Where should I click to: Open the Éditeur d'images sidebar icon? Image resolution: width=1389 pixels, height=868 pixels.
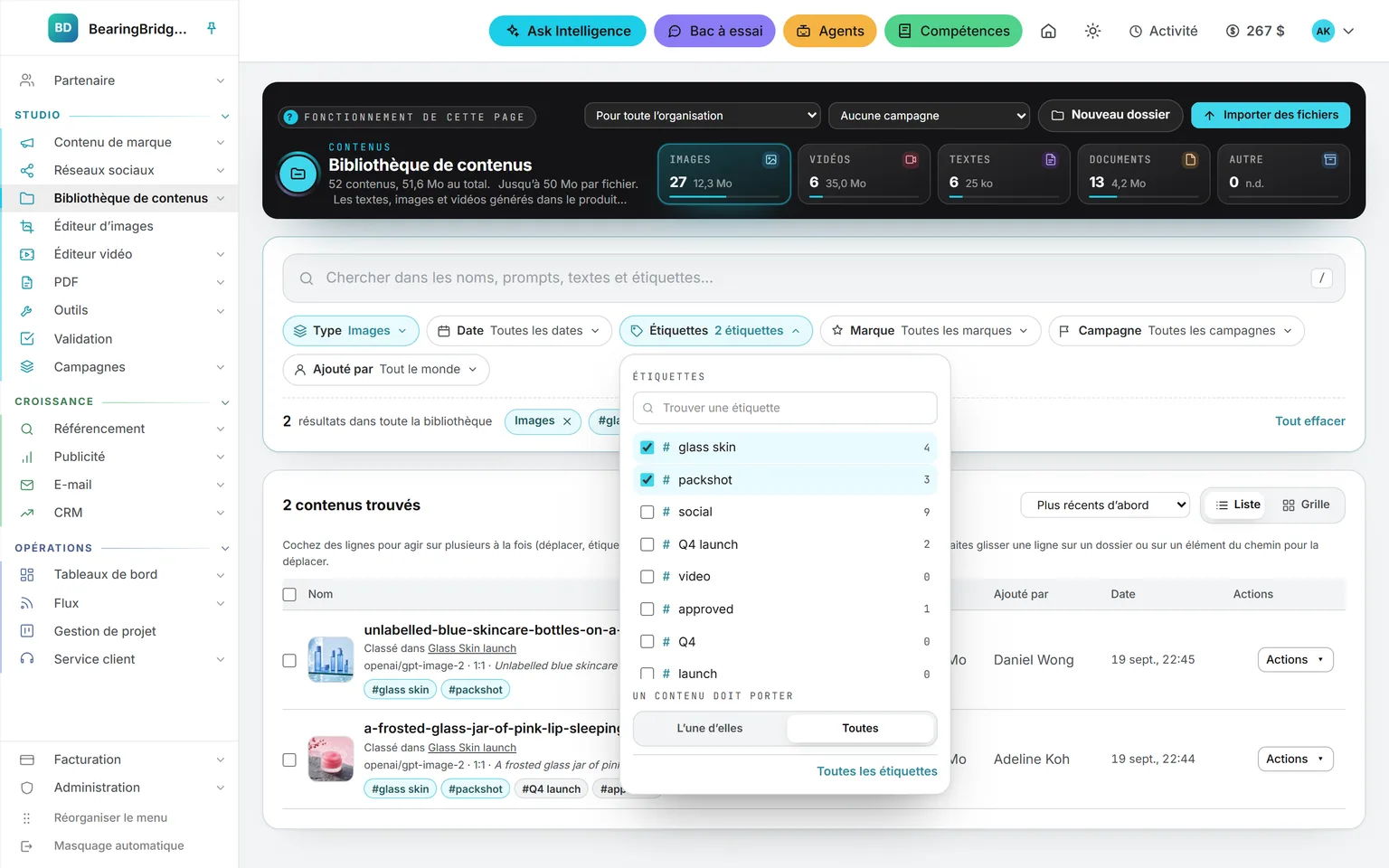tap(27, 226)
